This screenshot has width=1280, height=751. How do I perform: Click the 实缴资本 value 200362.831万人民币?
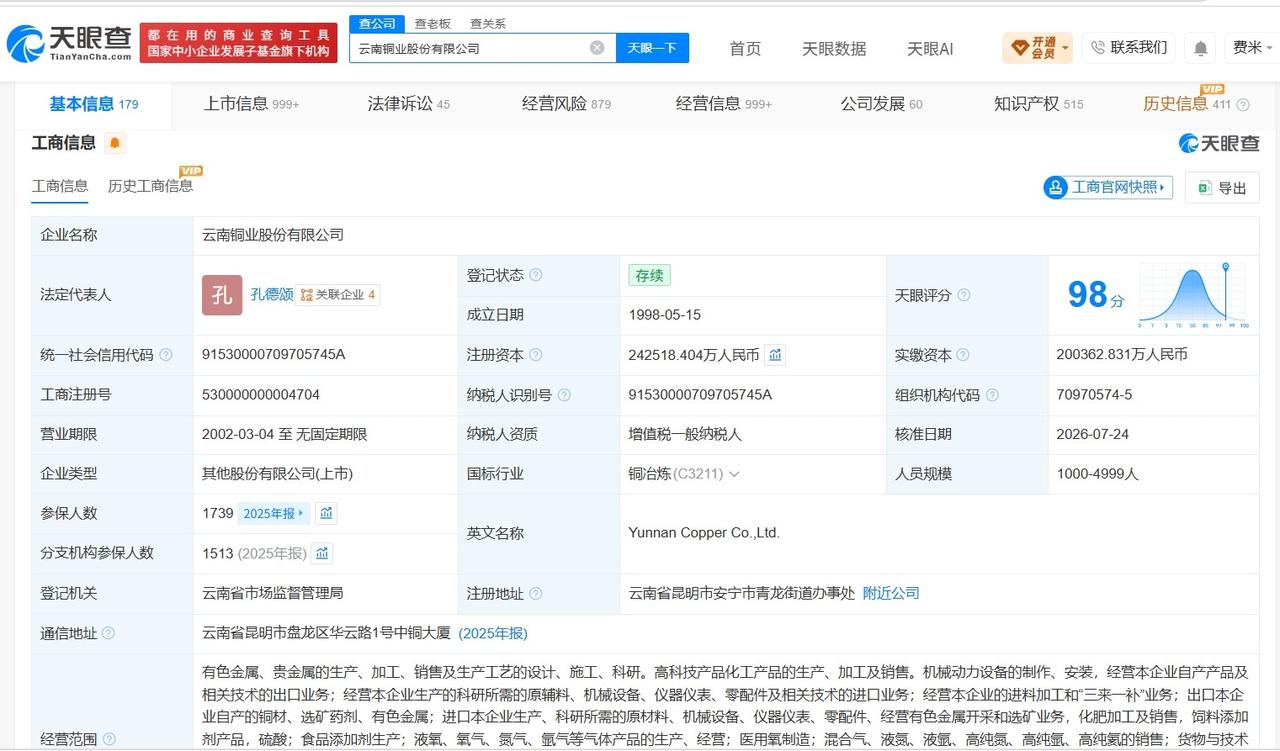(1122, 355)
